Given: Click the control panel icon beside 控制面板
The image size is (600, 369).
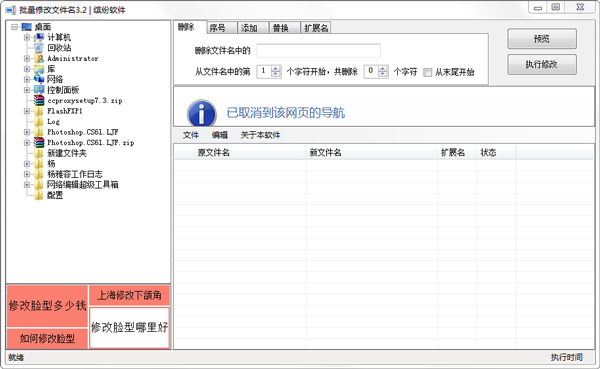Looking at the screenshot, I should (39, 90).
